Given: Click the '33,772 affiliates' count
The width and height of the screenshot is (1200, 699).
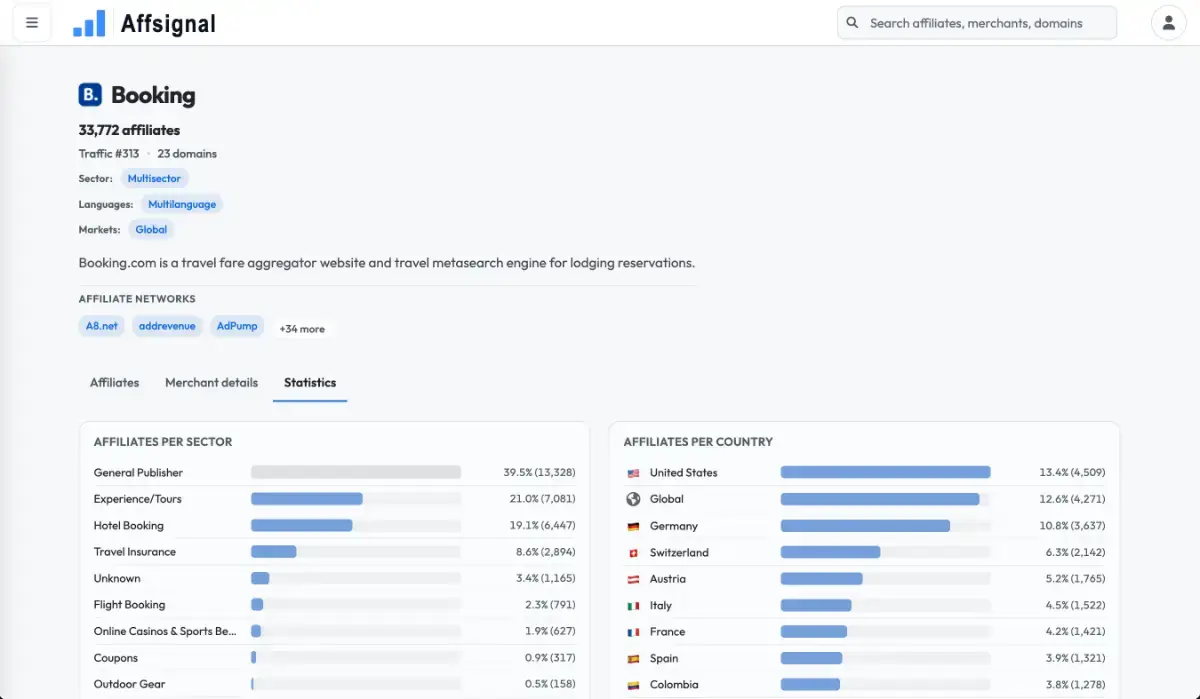Looking at the screenshot, I should point(130,130).
